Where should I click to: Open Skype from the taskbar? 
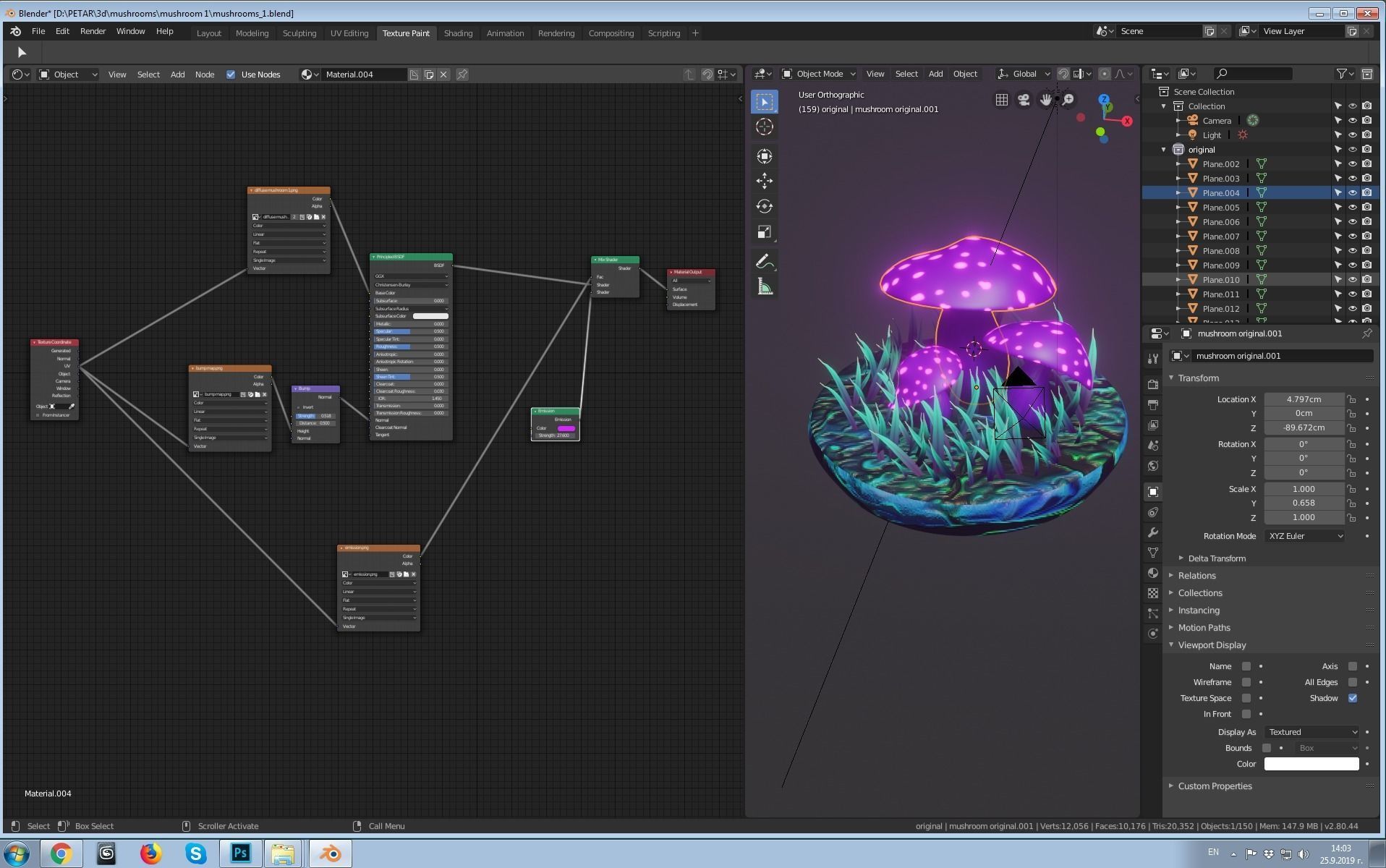click(195, 854)
